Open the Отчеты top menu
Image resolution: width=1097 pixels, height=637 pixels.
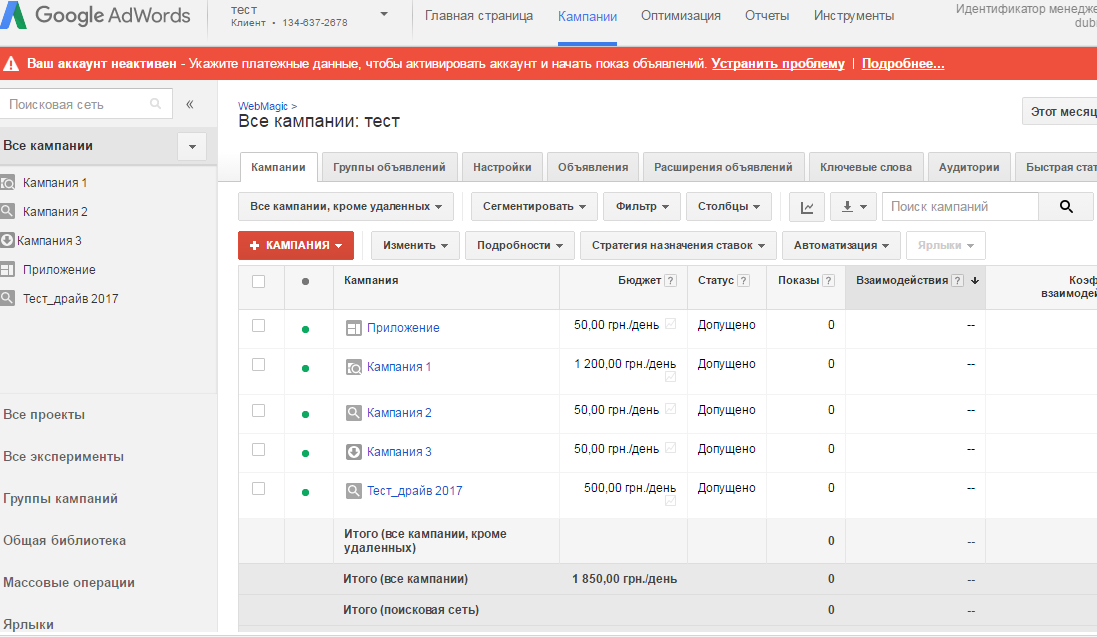[767, 16]
